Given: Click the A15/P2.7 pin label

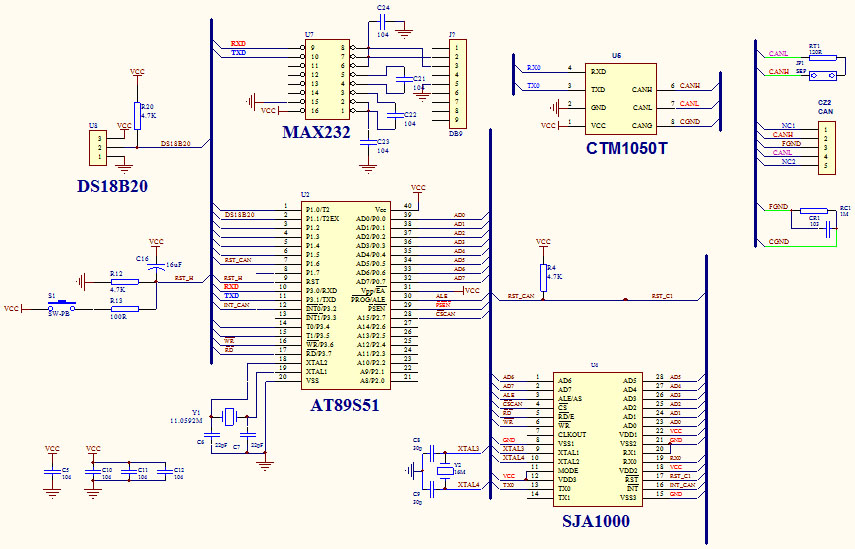Looking at the screenshot, I should (x=371, y=317).
